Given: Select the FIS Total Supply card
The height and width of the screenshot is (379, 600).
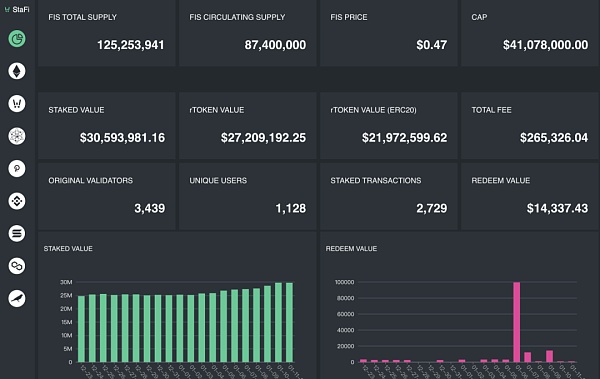Looking at the screenshot, I should 106,33.
